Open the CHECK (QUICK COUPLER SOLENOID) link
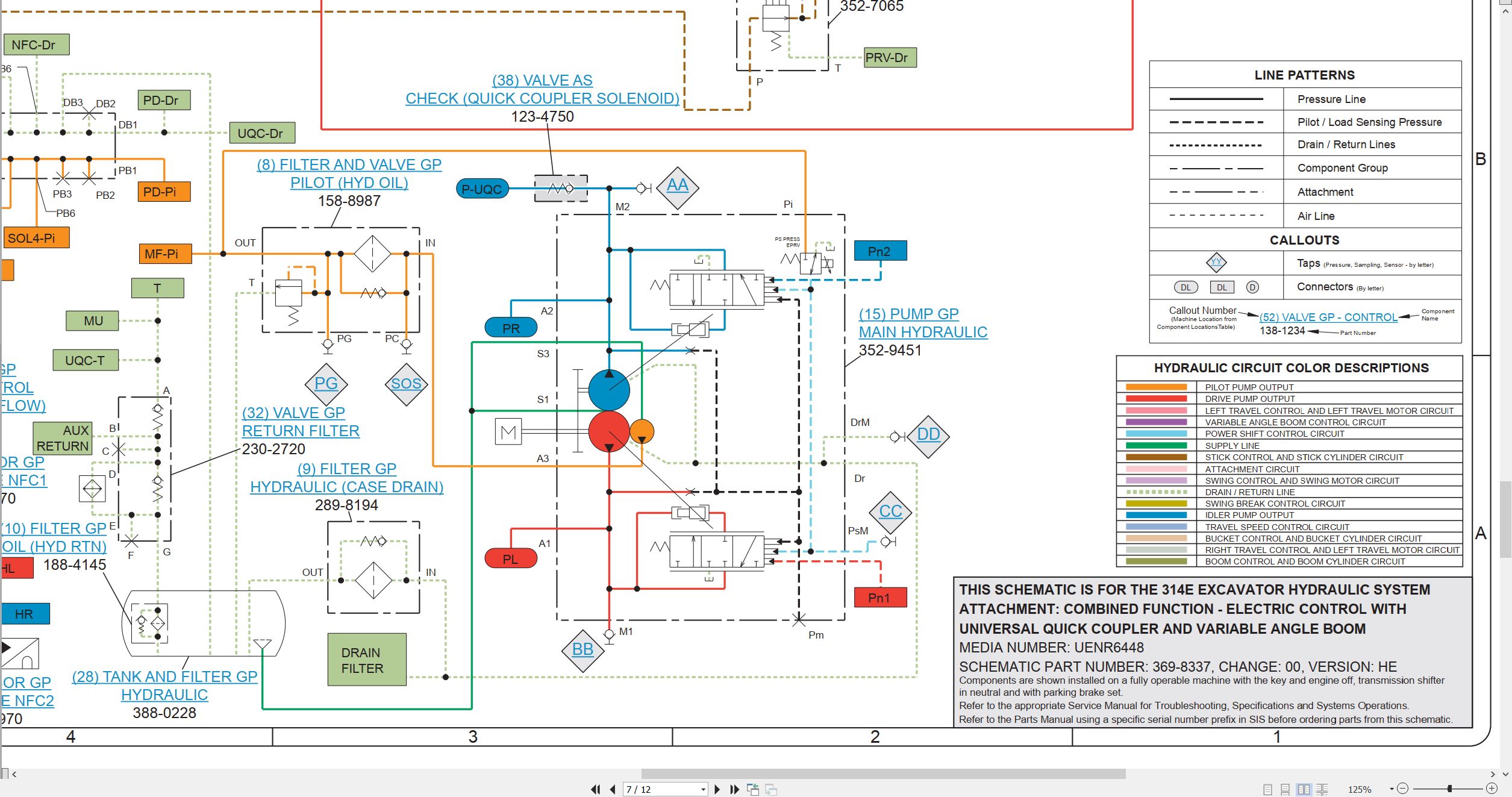Viewport: 1512px width, 797px height. 542,99
